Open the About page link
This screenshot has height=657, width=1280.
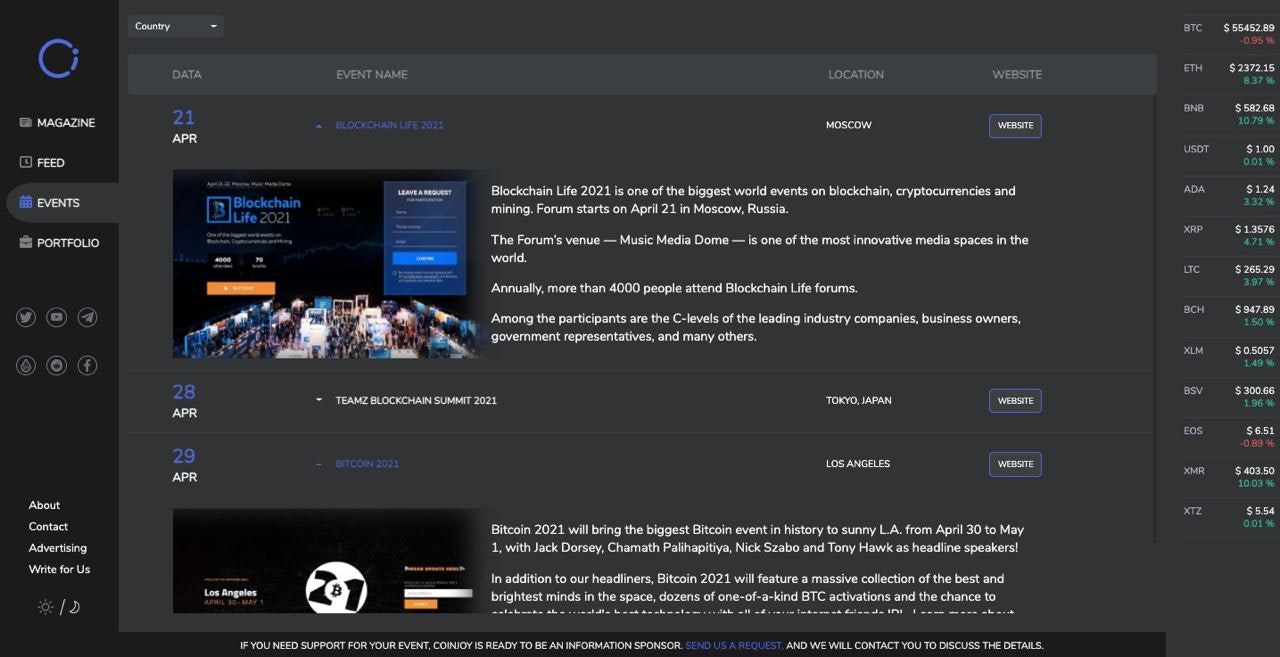tap(44, 505)
